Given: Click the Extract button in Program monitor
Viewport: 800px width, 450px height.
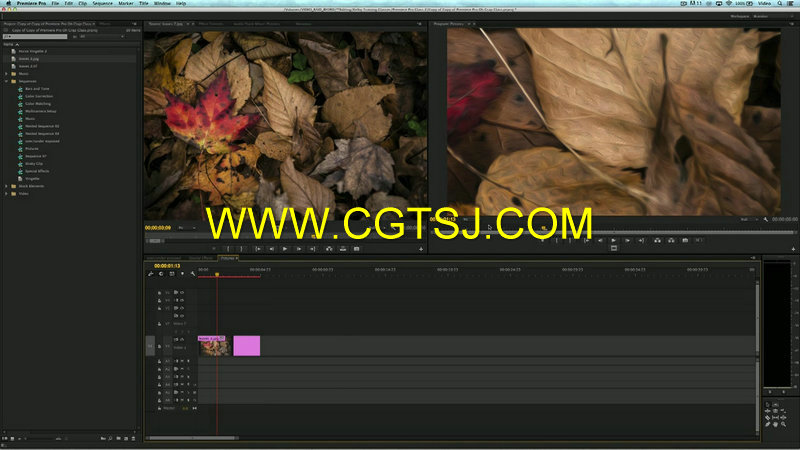Looking at the screenshot, I should tap(671, 240).
